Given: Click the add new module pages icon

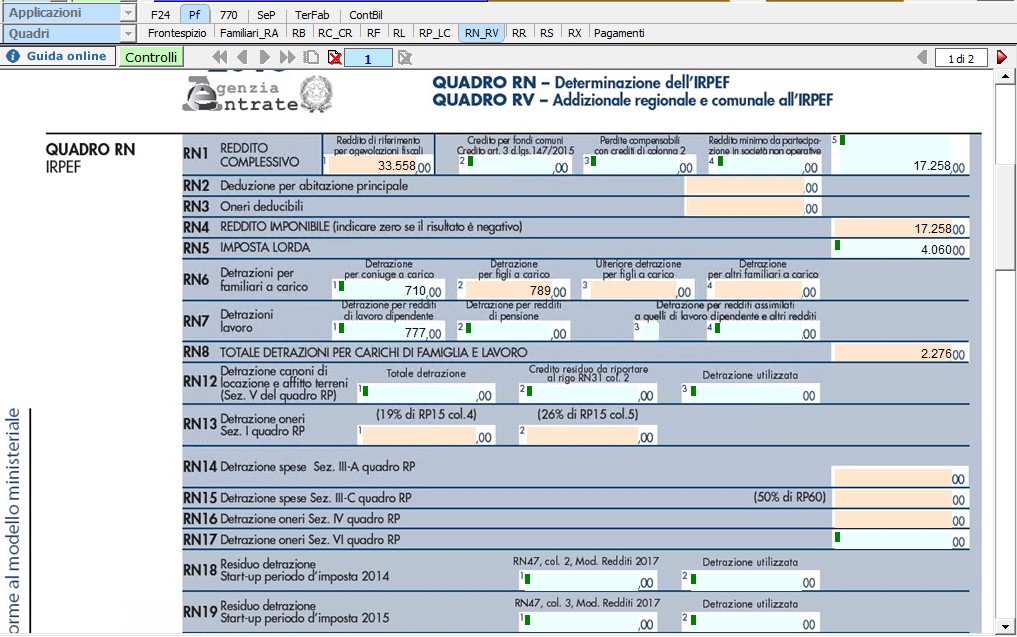Looking at the screenshot, I should click(x=312, y=58).
